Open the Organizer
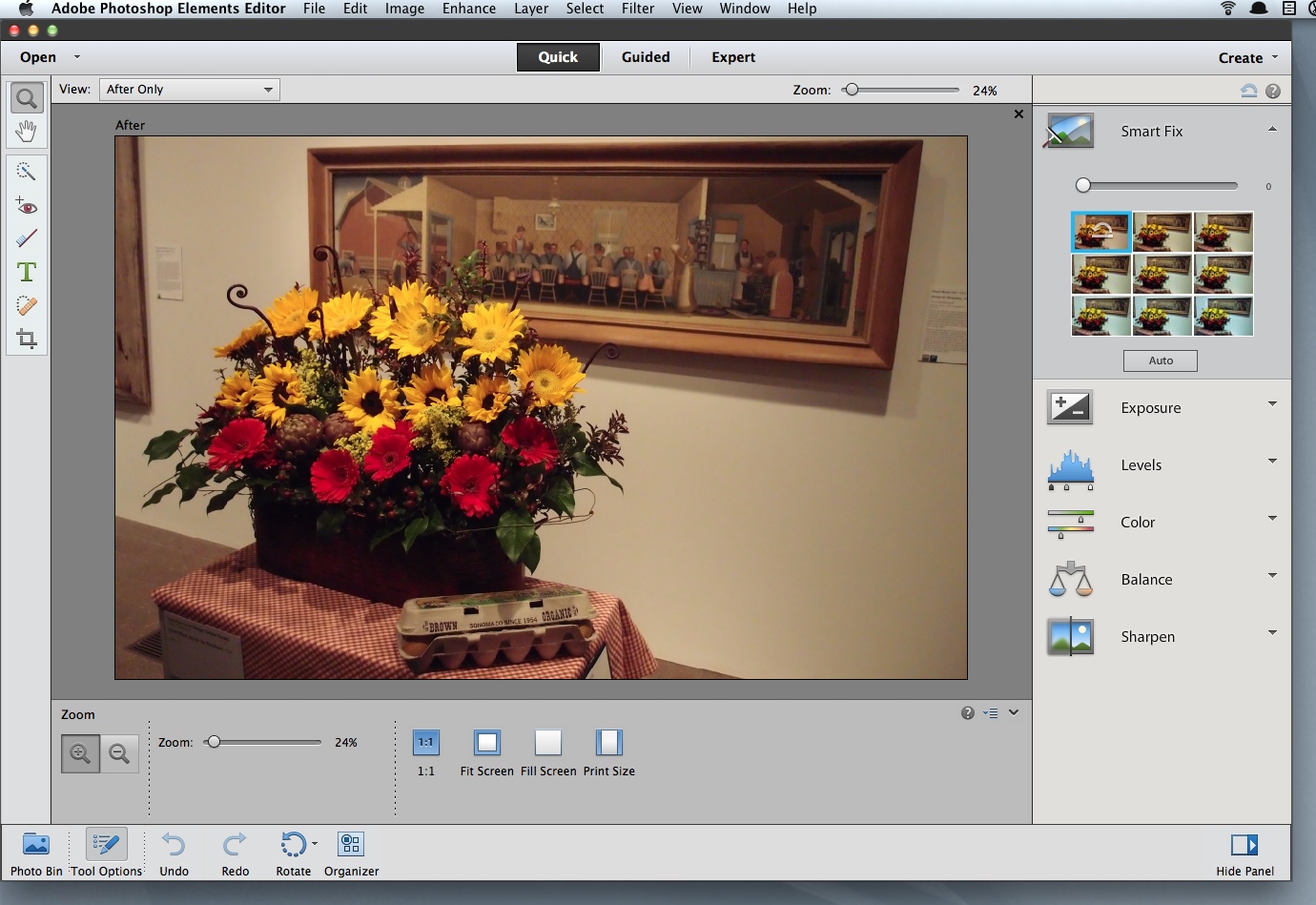 pos(351,853)
